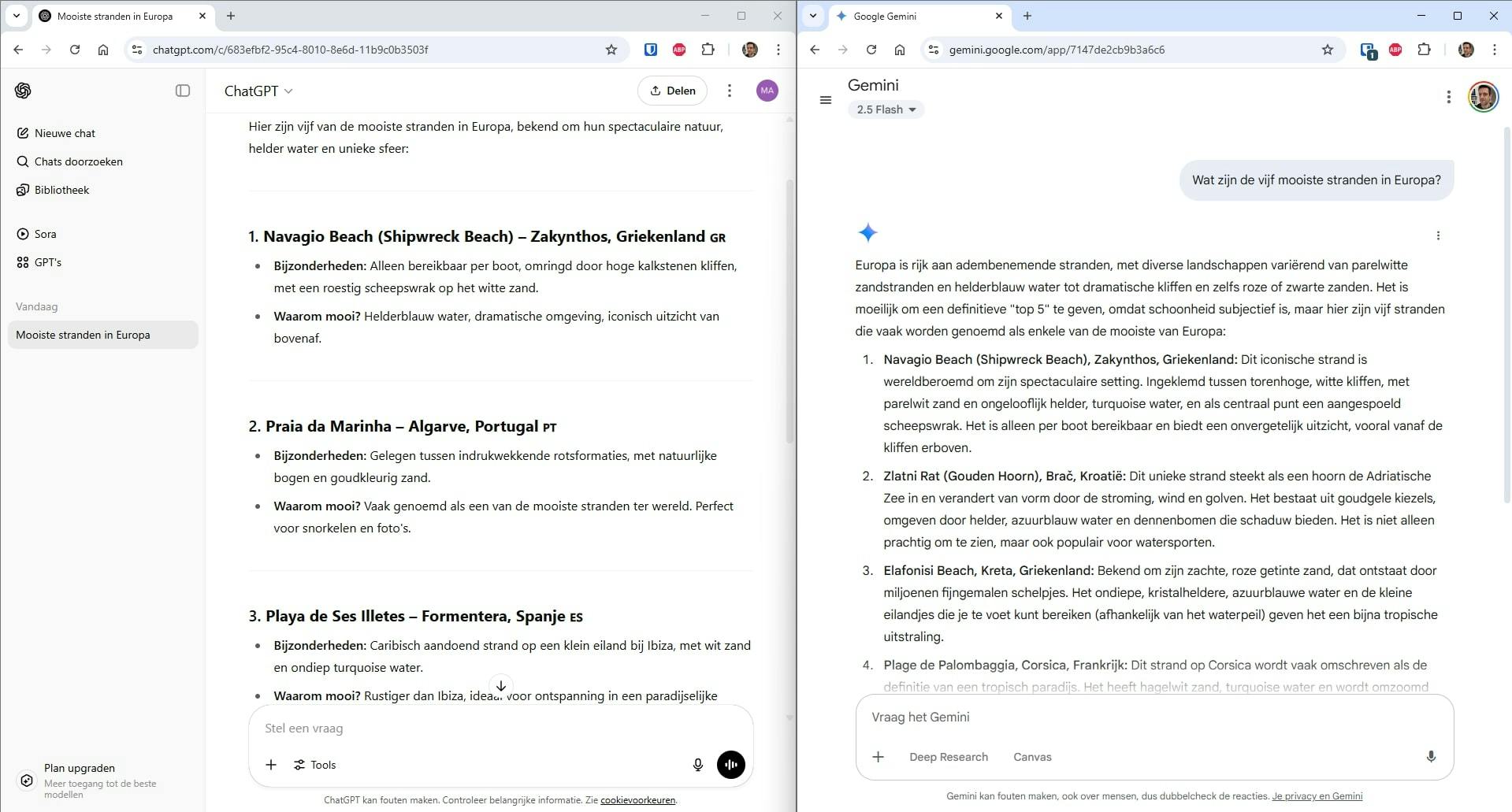Screen dimensions: 1512x812
Task: Close the 'Mooiste stranden in Europa' tab
Action: [x=202, y=16]
